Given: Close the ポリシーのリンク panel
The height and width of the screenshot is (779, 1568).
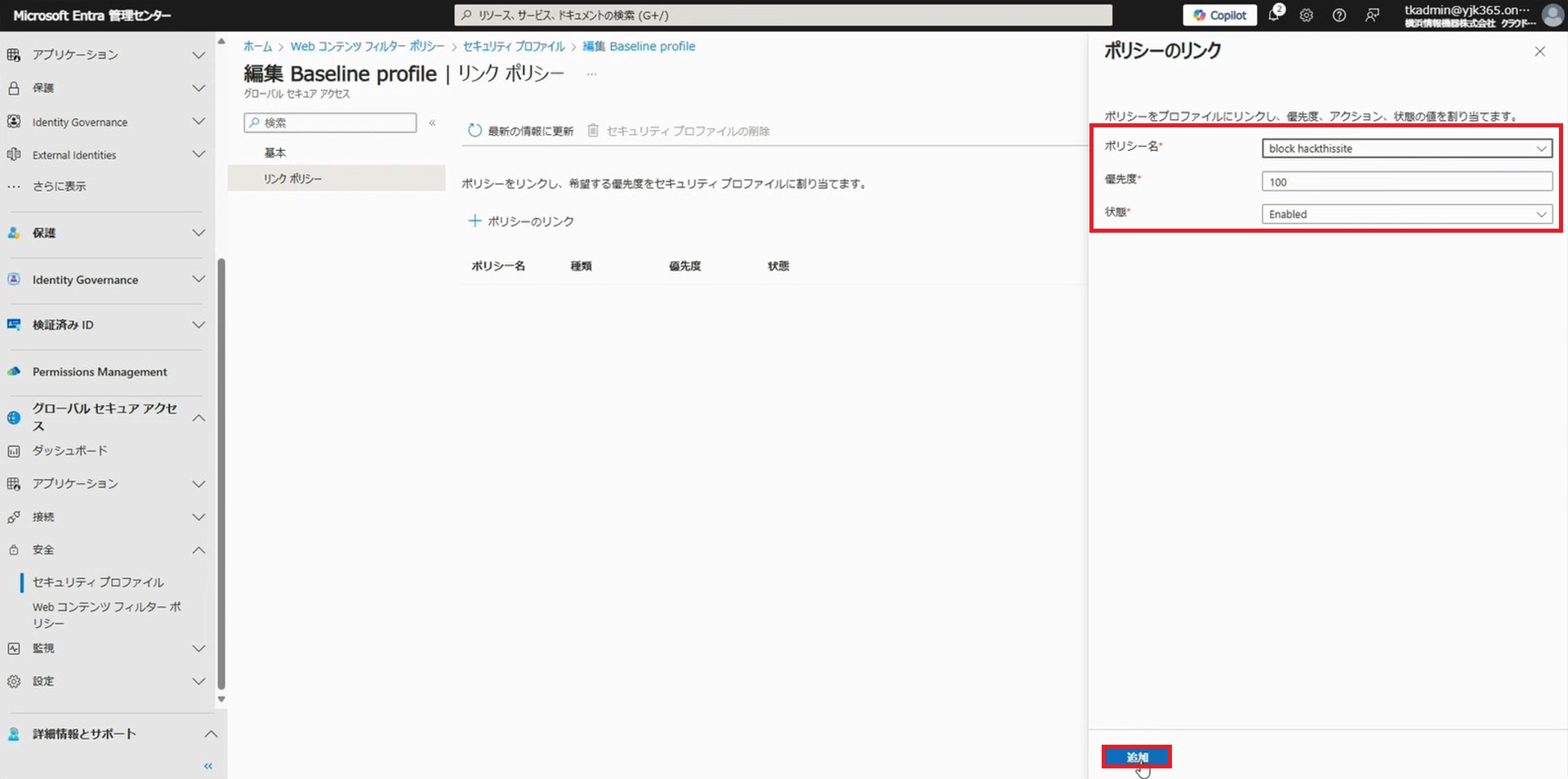Looking at the screenshot, I should pyautogui.click(x=1539, y=51).
